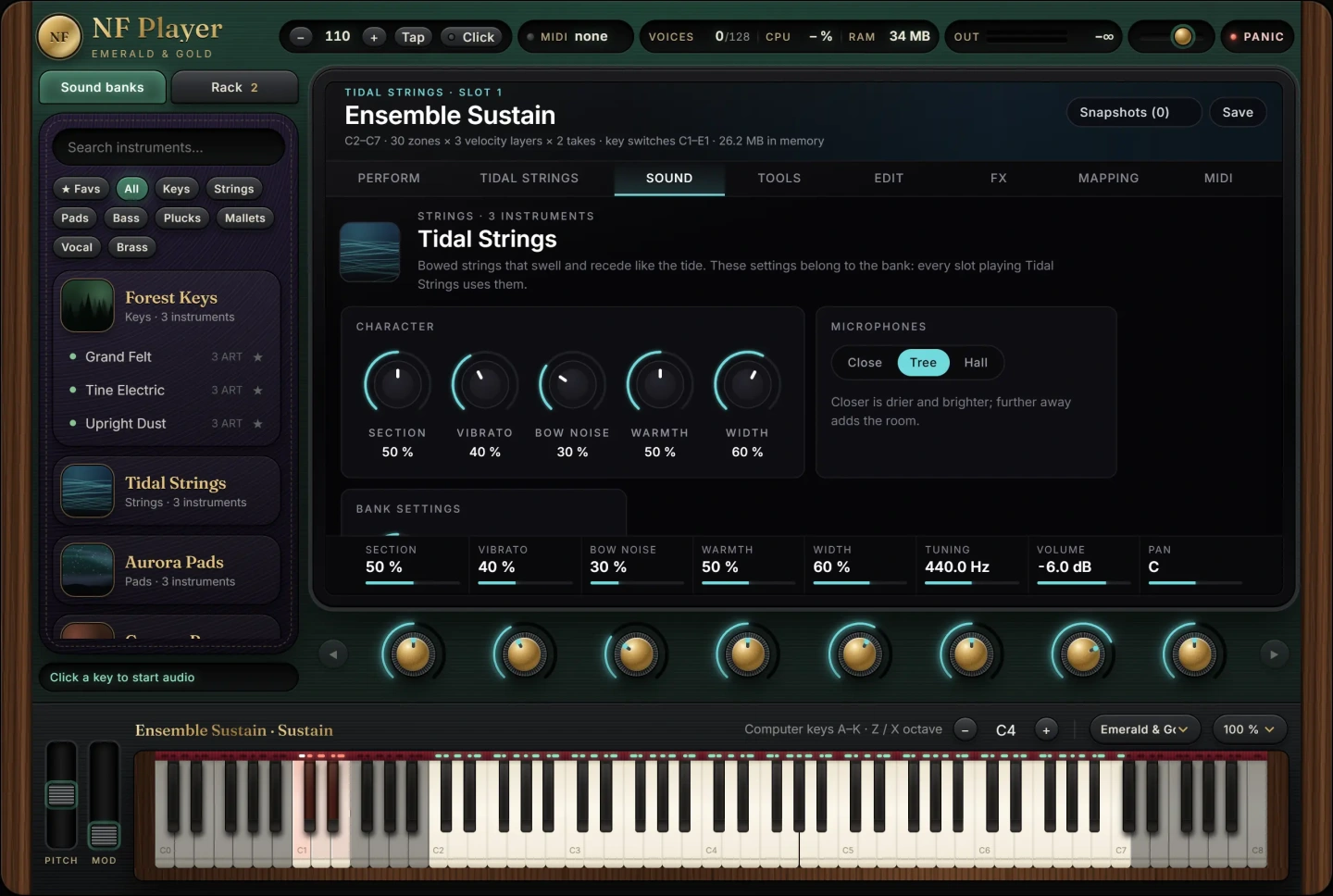Go to previous knob page arrow
The image size is (1333, 896).
(x=333, y=654)
